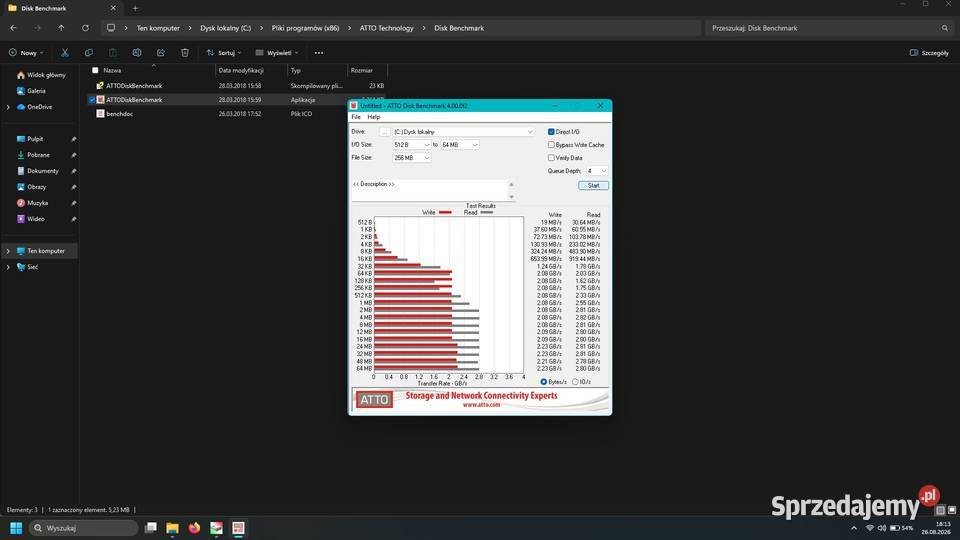
Task: Click the taskbar Wyszukaj search box
Action: (83, 528)
